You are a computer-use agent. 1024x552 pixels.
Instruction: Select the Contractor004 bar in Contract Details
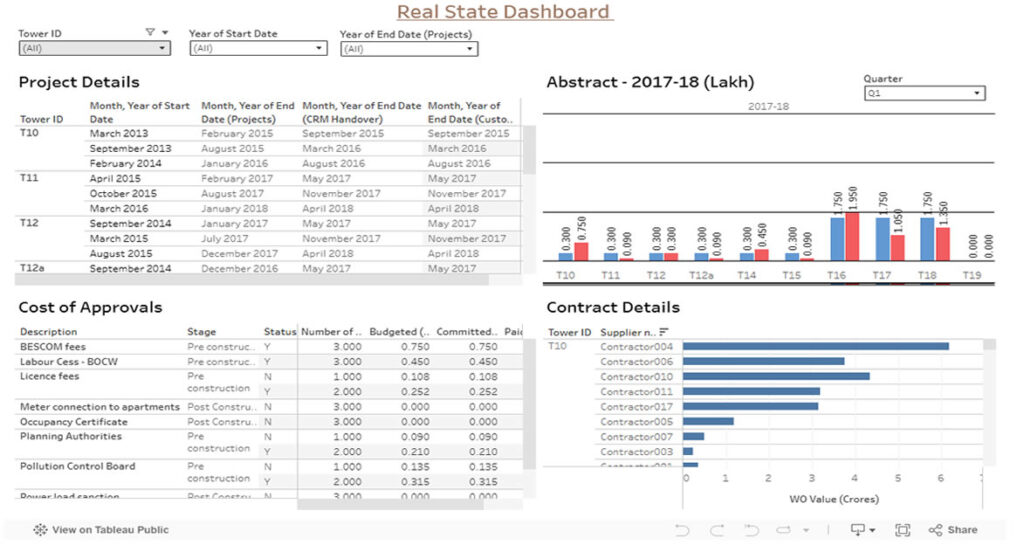(816, 347)
